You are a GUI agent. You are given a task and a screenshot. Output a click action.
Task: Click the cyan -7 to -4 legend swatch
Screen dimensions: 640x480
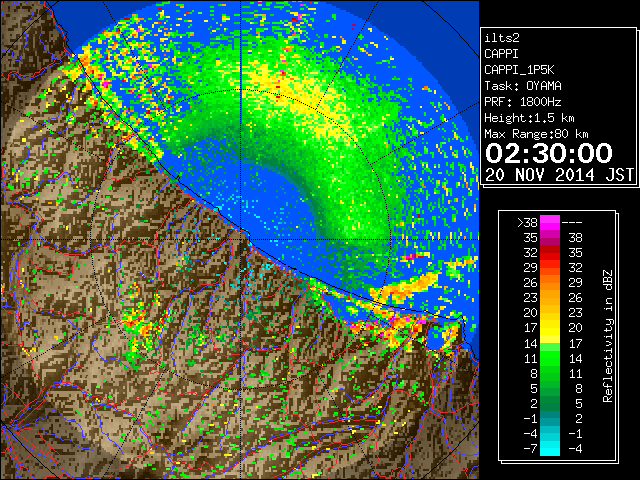[x=550, y=448]
